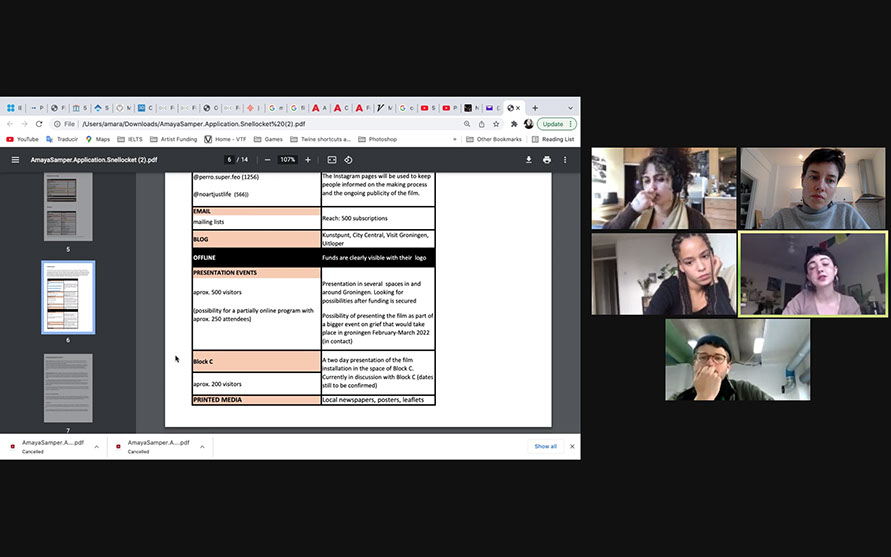This screenshot has width=891, height=557.
Task: Reload the browser page
Action: pos(38,124)
